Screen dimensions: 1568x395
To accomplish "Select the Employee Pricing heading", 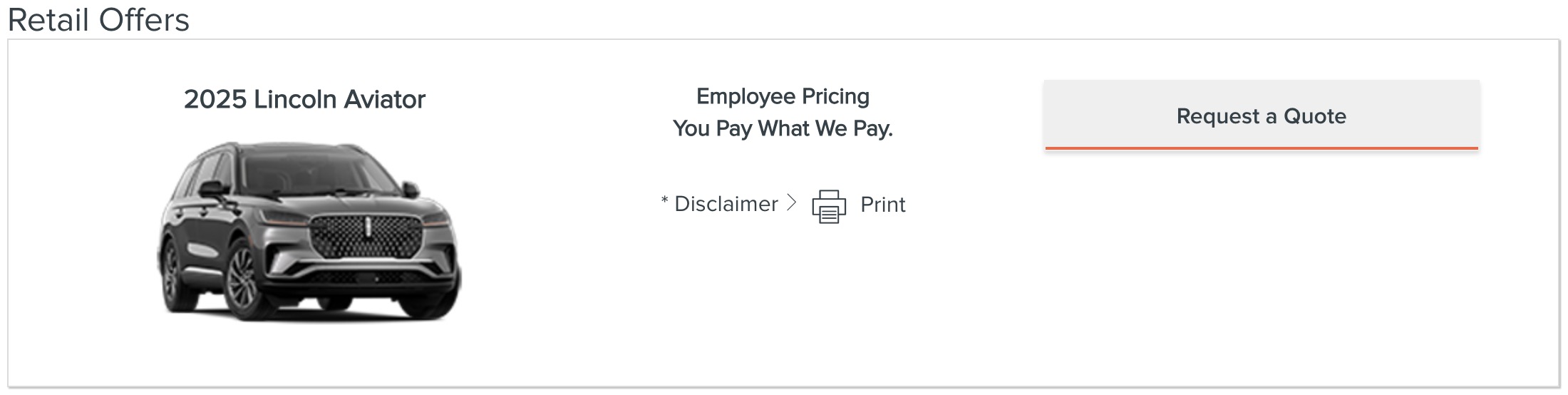I will click(783, 96).
